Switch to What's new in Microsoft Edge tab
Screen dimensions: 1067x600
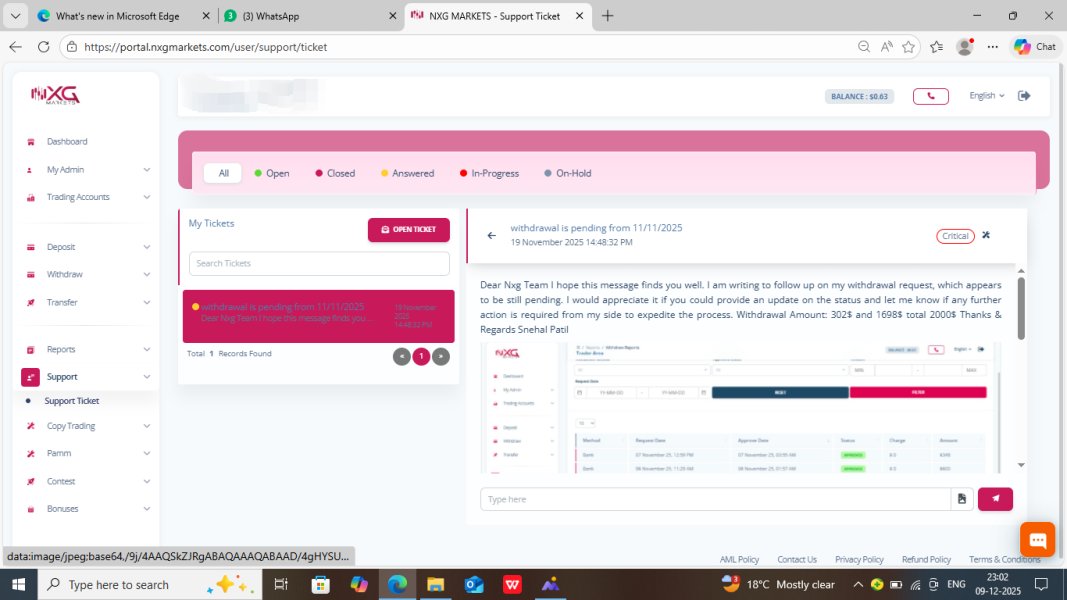point(124,16)
